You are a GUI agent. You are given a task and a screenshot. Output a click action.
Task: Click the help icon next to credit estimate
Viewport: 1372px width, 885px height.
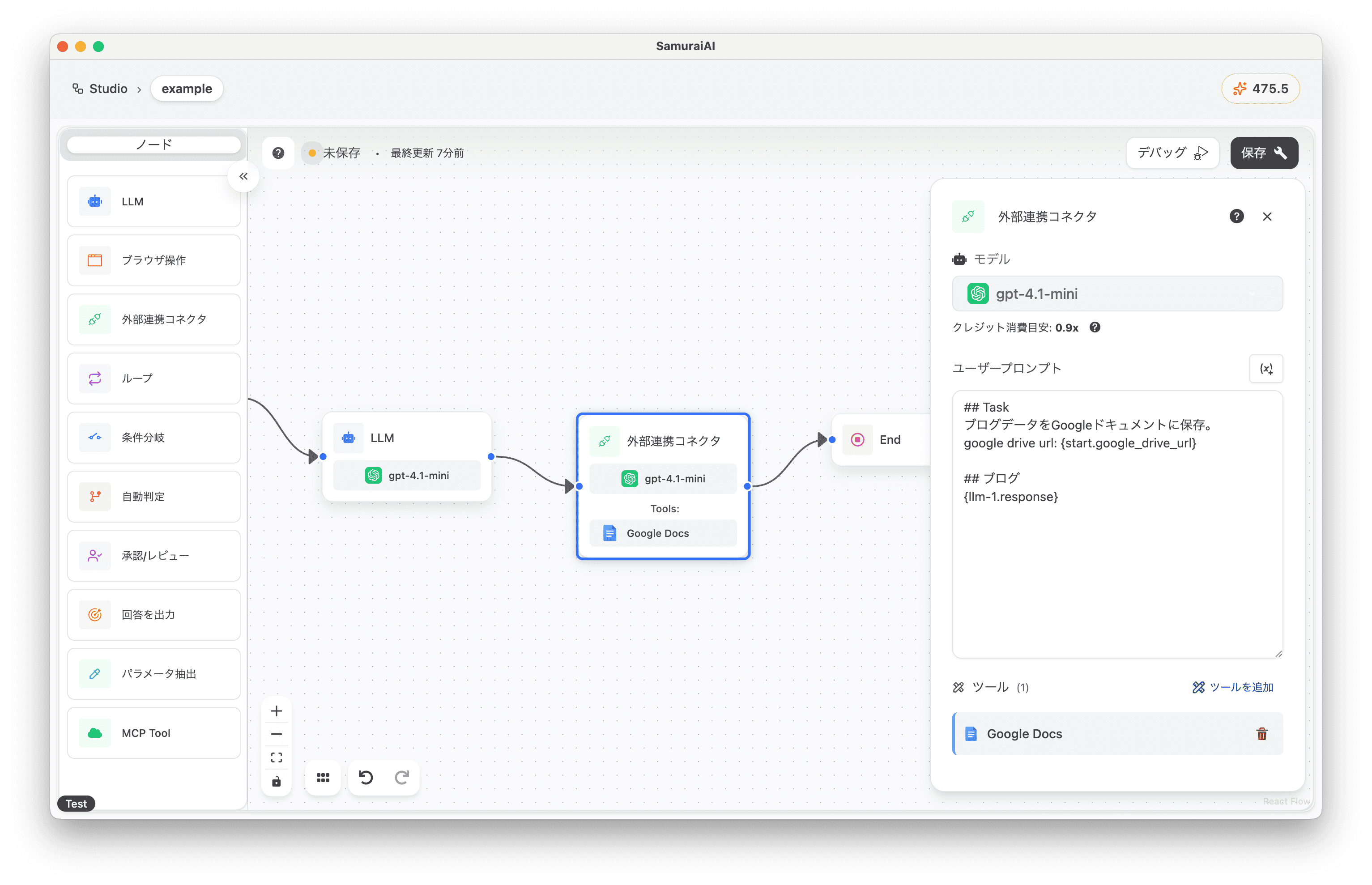[x=1095, y=328]
